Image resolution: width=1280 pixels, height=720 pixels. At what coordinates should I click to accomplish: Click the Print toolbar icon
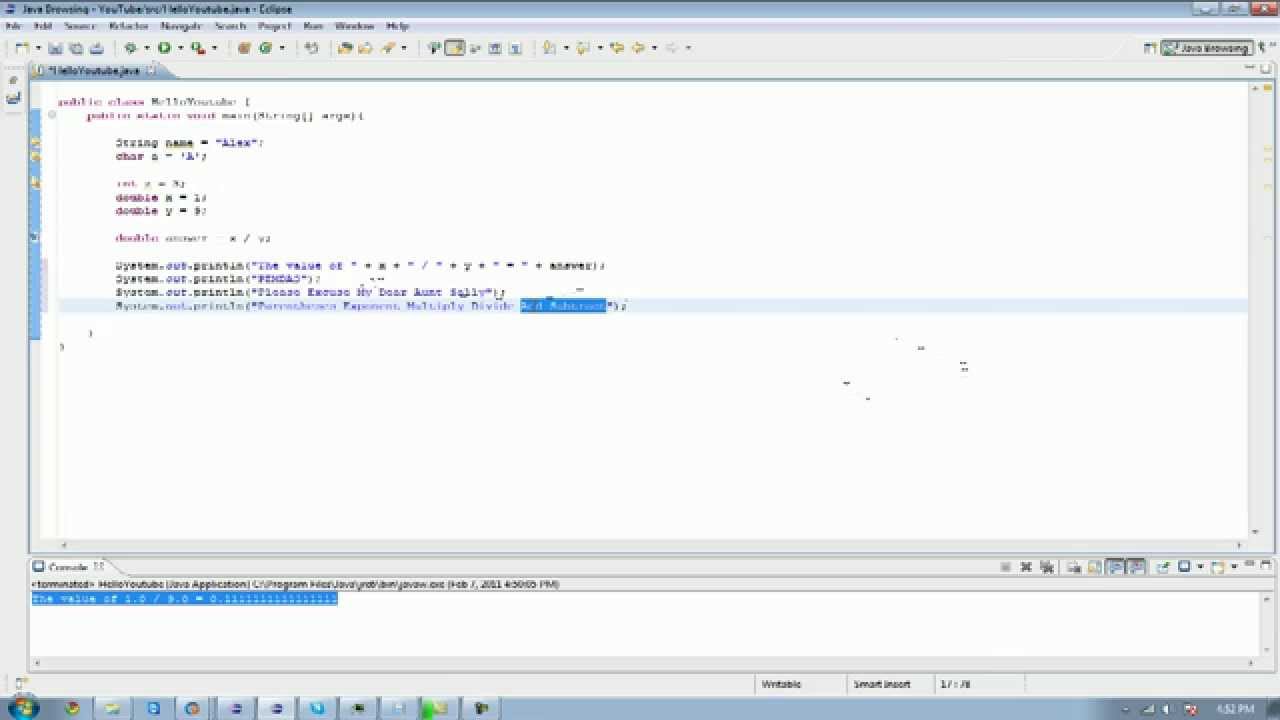click(x=97, y=48)
